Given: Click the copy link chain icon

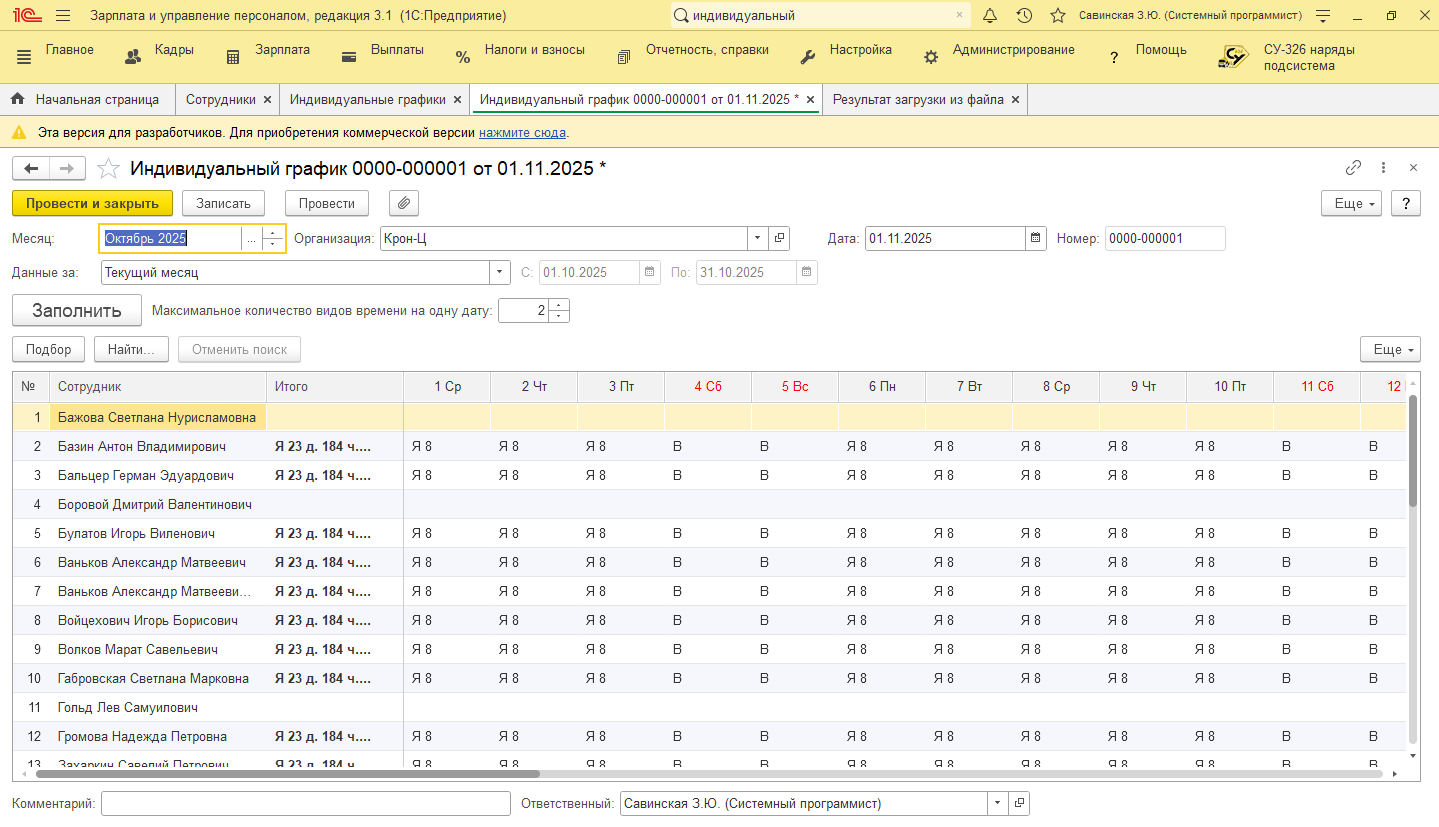Looking at the screenshot, I should pos(1353,168).
